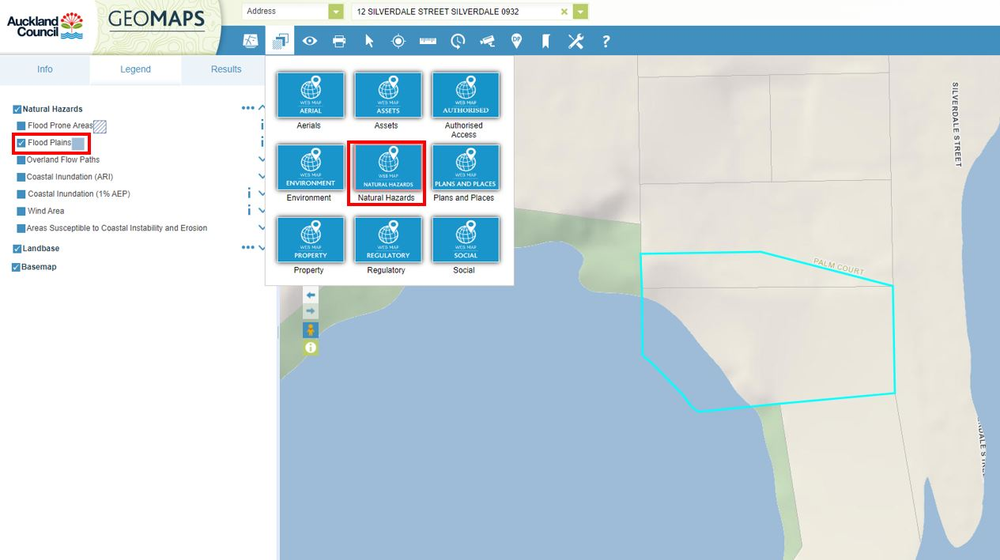Viewport: 1000px width, 560px height.
Task: Expand the Overland Flow Paths layer
Action: coord(261,159)
